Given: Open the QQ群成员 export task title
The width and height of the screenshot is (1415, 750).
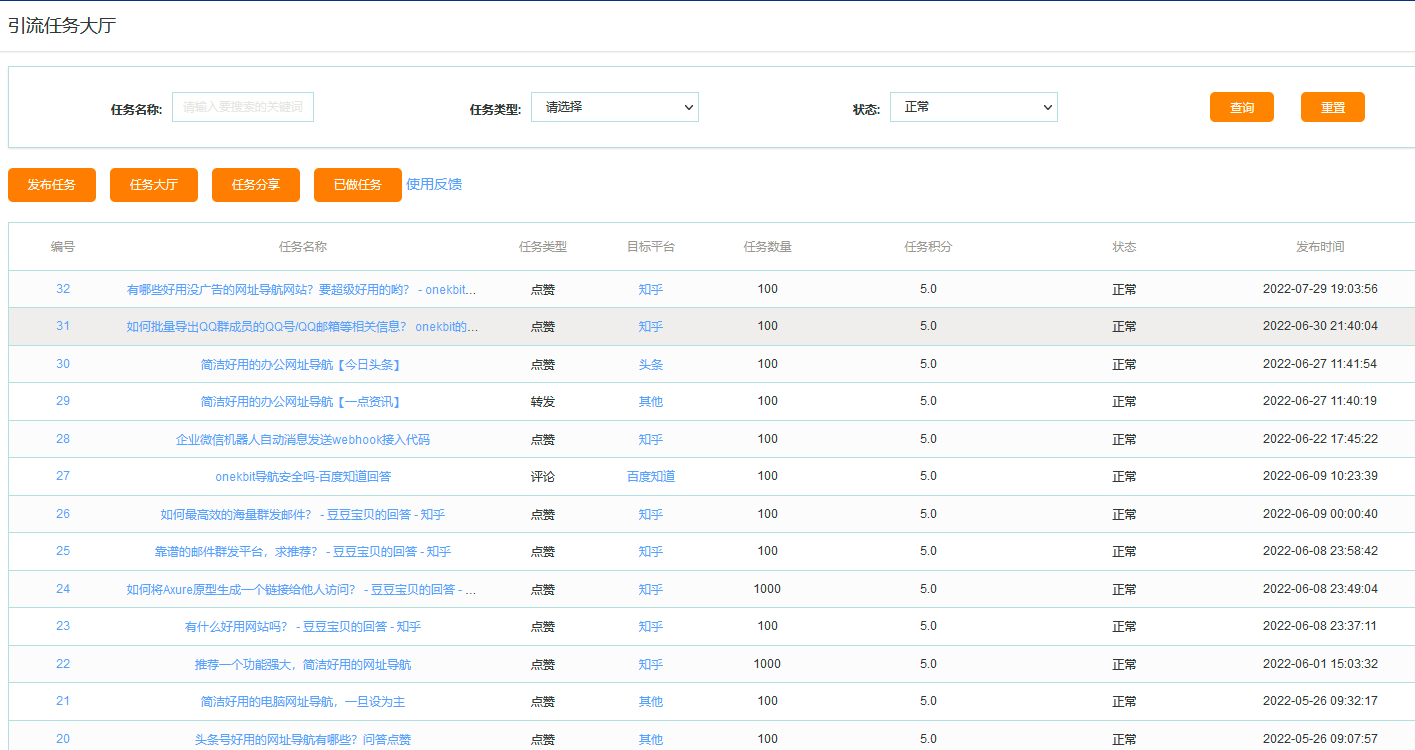Looking at the screenshot, I should [302, 327].
